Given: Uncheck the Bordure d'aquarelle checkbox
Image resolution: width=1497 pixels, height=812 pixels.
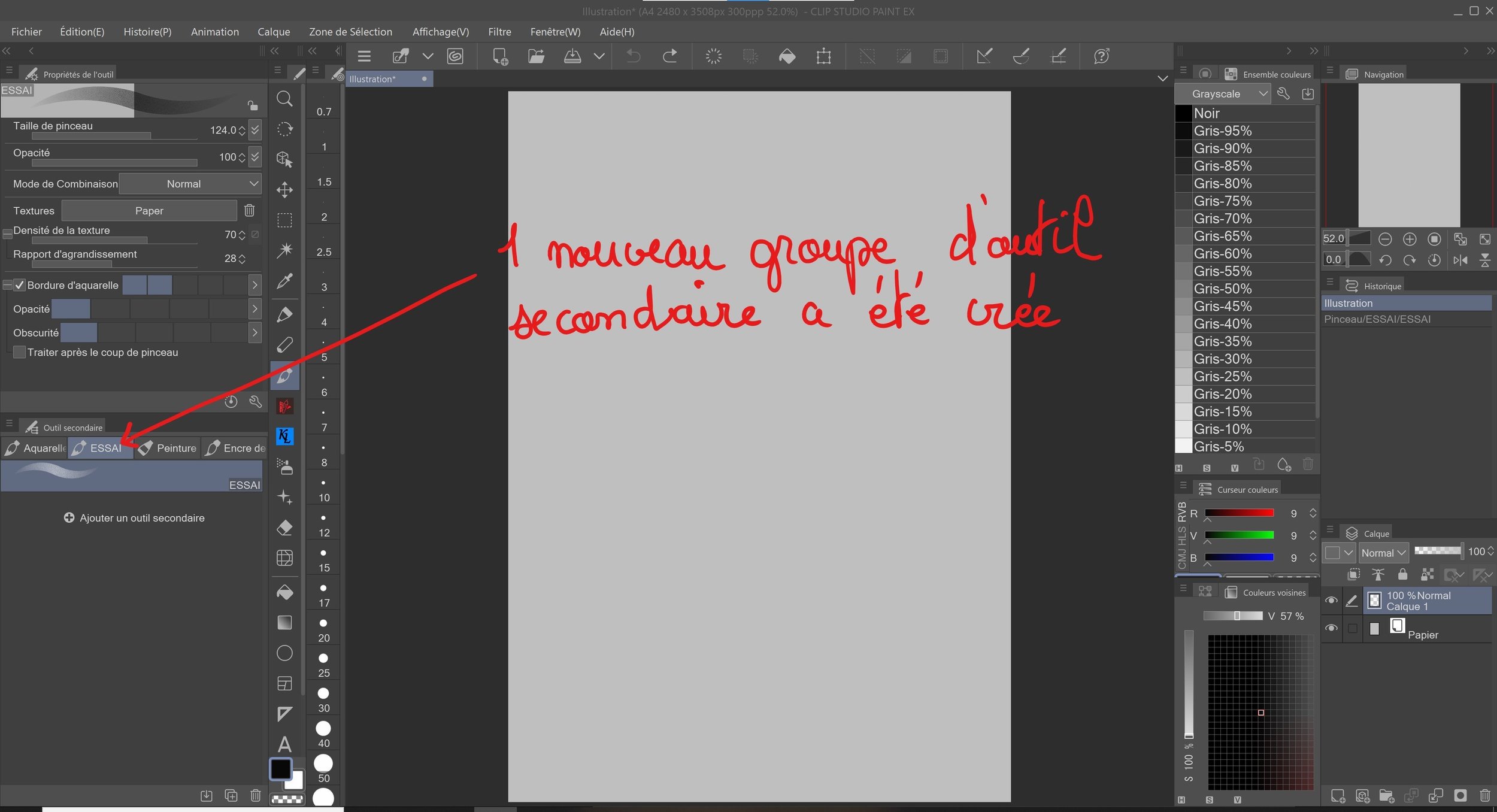Looking at the screenshot, I should [20, 285].
